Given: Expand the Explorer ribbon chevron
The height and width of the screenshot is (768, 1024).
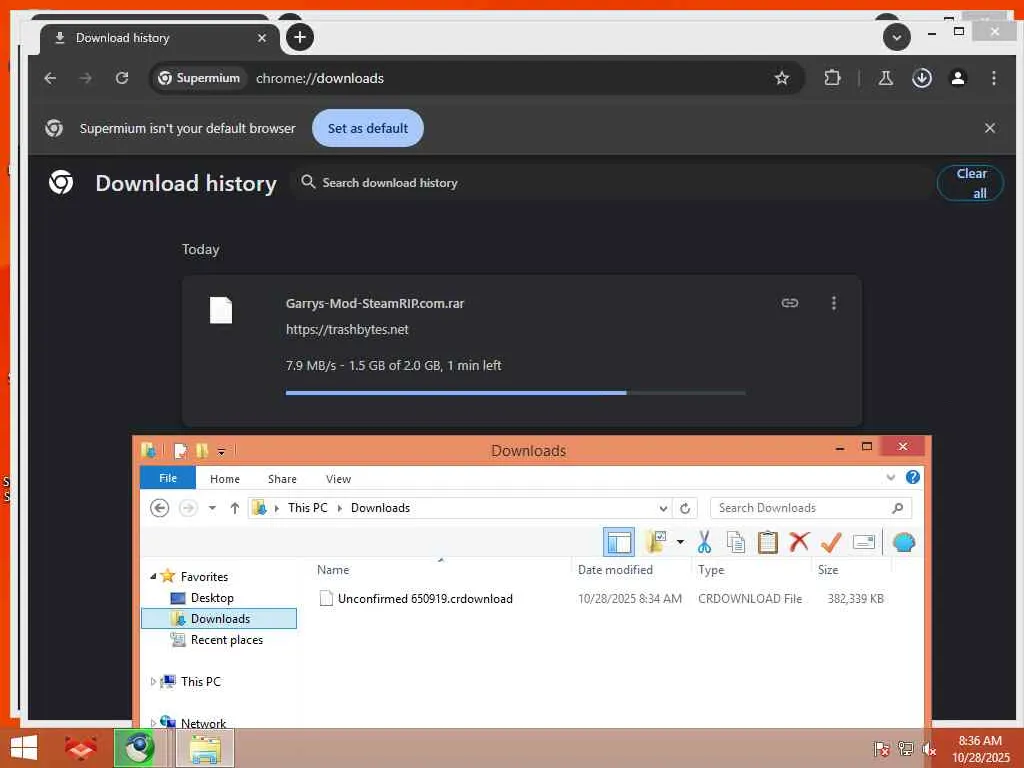Looking at the screenshot, I should click(x=890, y=477).
